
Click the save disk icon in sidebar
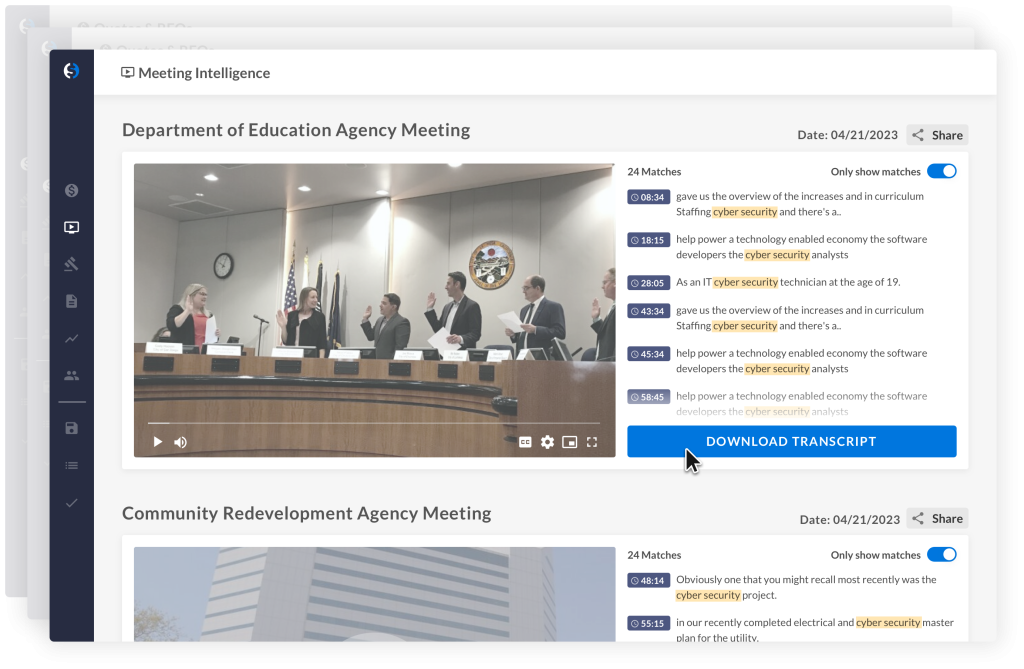coord(71,428)
